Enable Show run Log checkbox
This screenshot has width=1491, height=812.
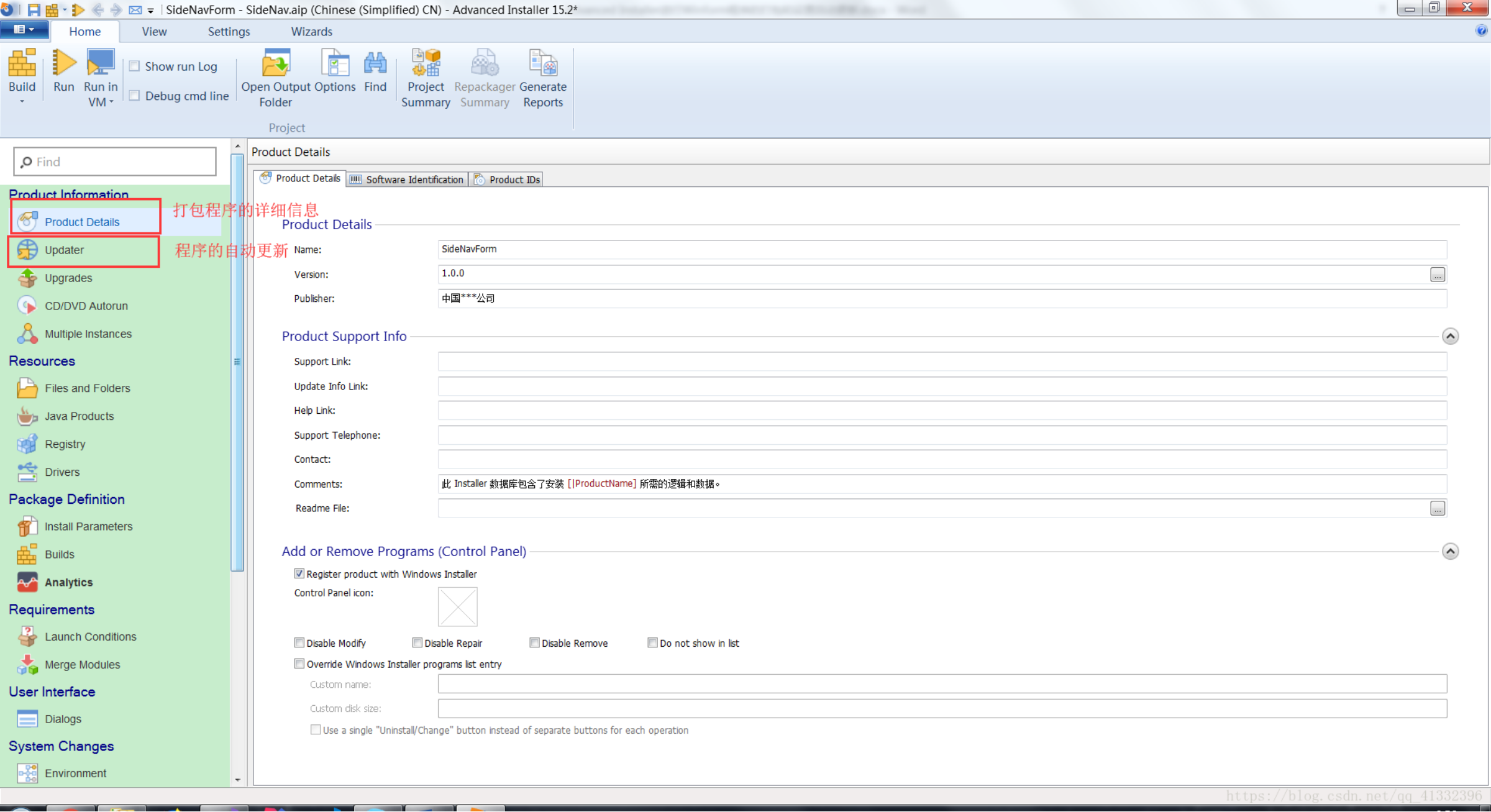point(134,66)
